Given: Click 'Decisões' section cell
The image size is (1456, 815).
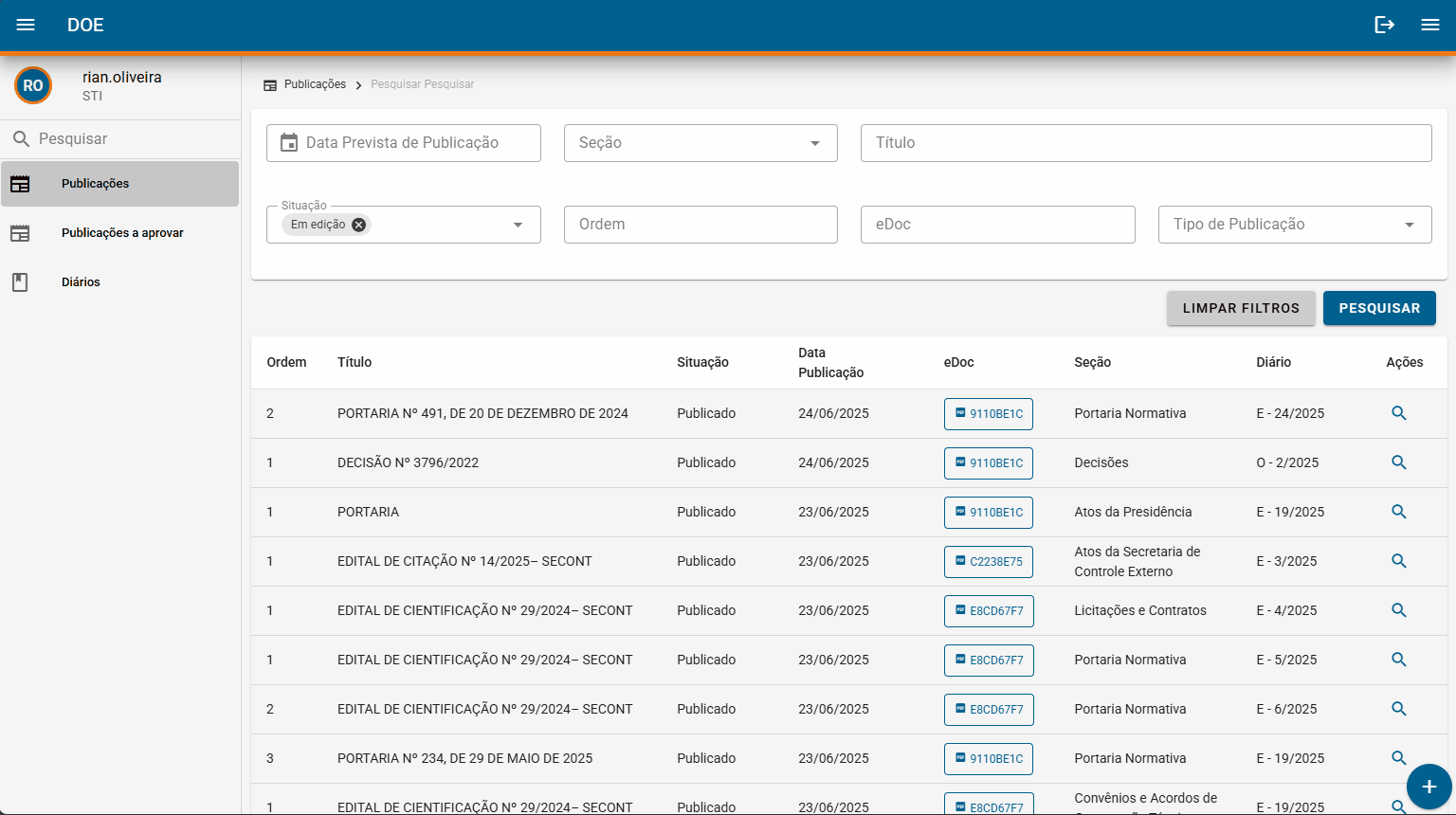Looking at the screenshot, I should click(x=1101, y=462).
